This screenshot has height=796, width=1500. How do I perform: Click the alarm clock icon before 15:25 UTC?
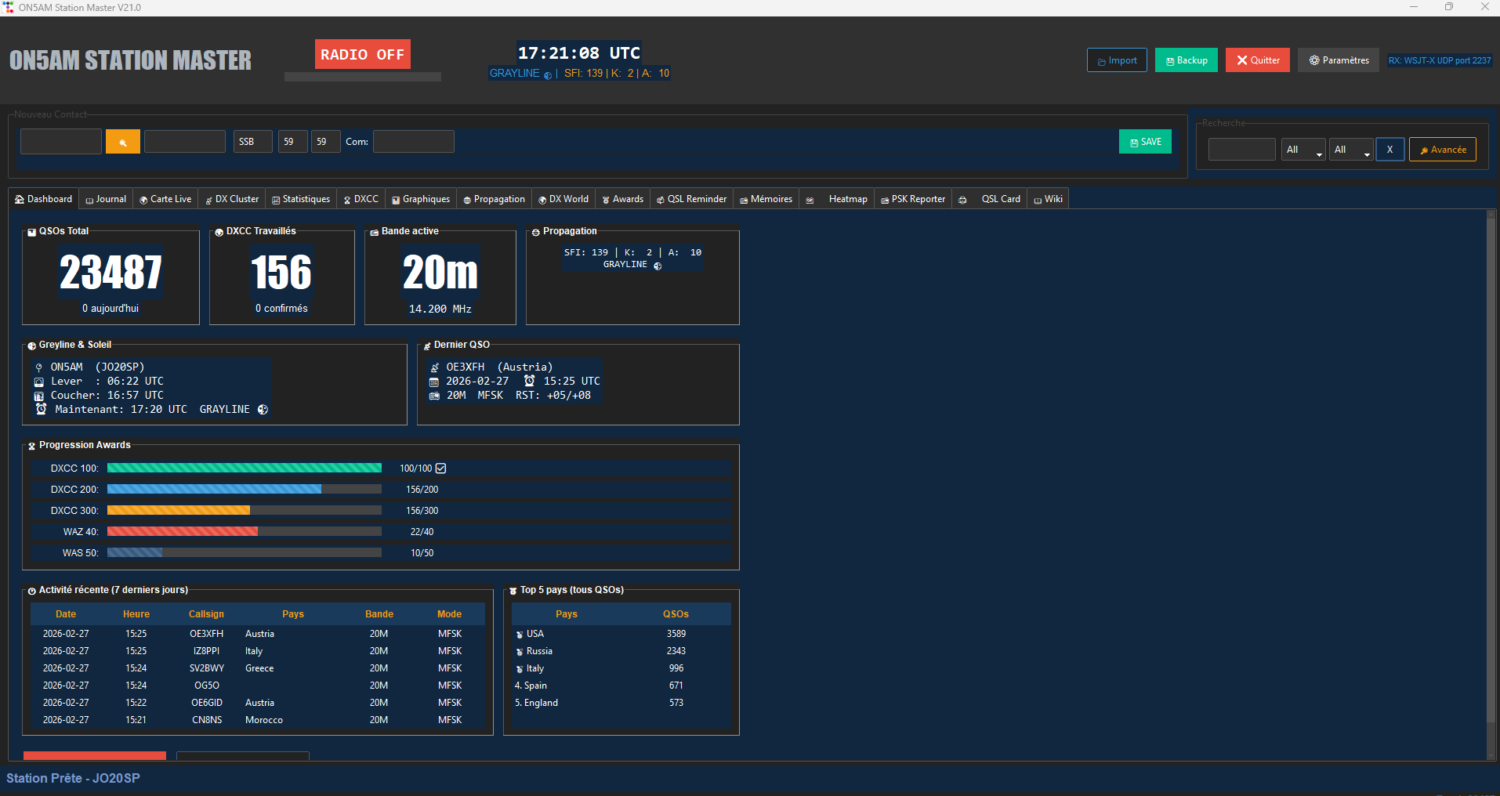coord(529,381)
